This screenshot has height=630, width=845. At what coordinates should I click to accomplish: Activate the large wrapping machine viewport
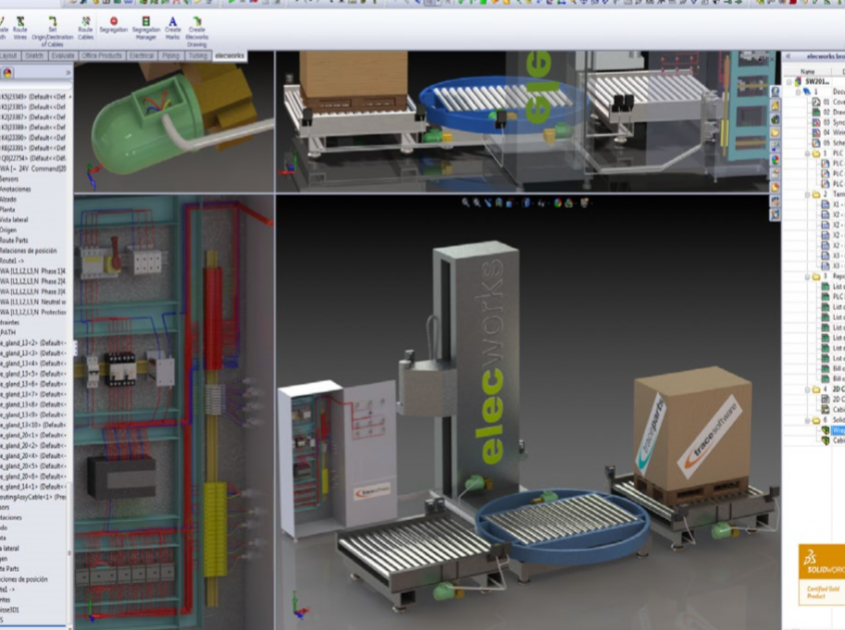(x=528, y=412)
